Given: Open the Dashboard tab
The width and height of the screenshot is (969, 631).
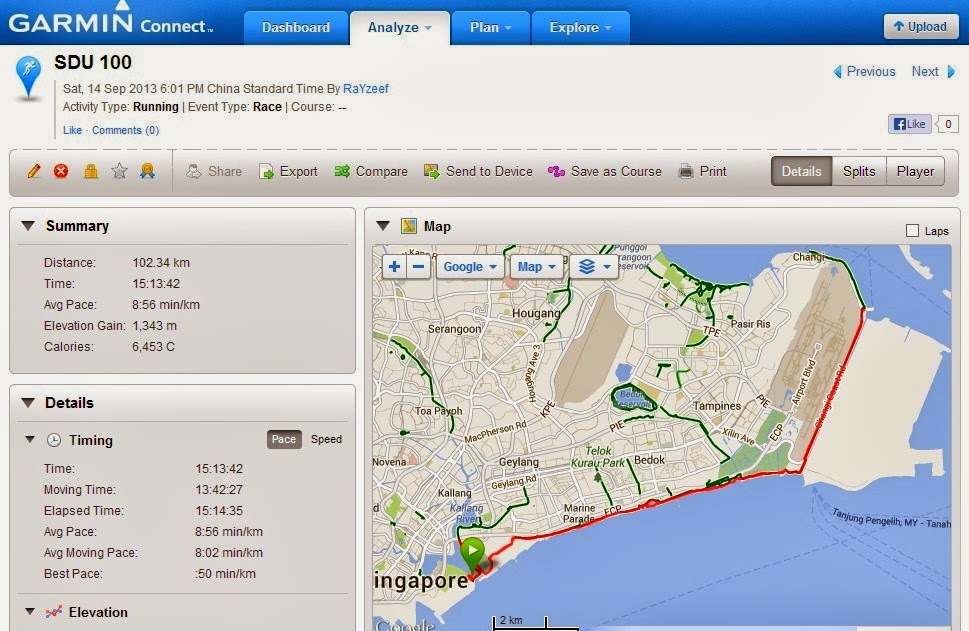Looking at the screenshot, I should click(296, 27).
